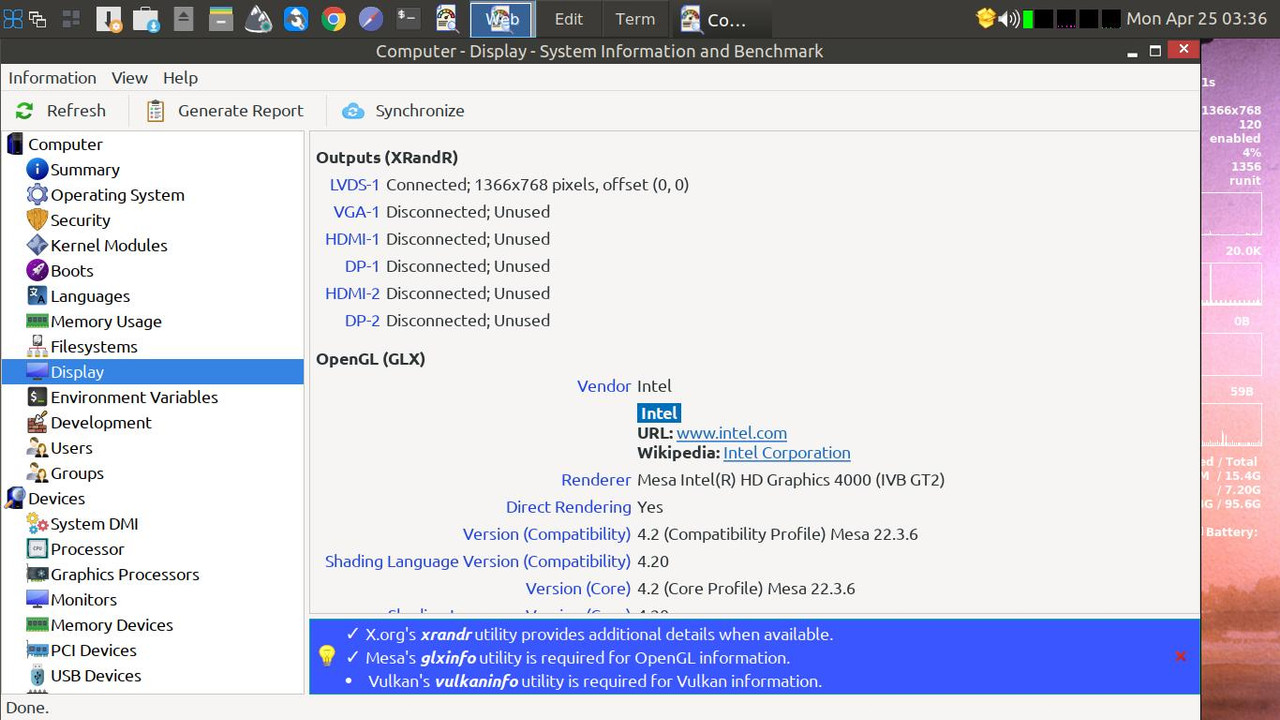Image resolution: width=1280 pixels, height=720 pixels.
Task: Switch to the Term window tab
Action: 634,18
